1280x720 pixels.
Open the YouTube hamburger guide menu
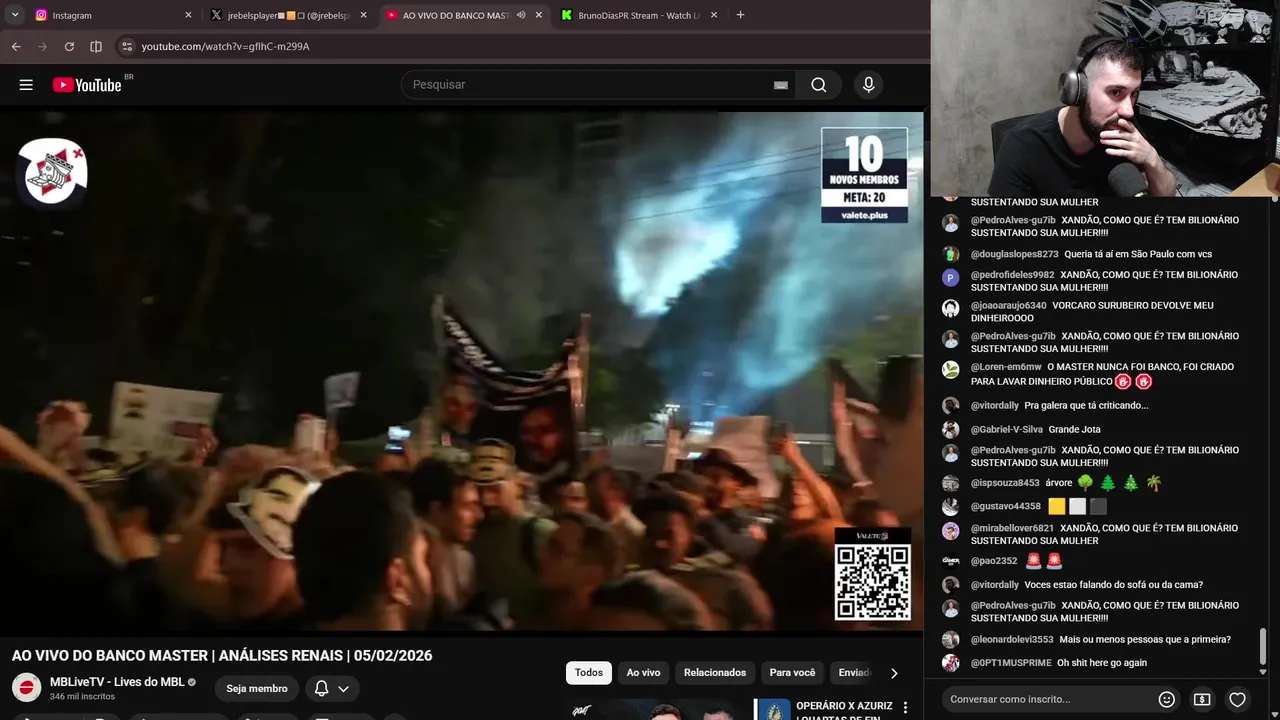26,85
